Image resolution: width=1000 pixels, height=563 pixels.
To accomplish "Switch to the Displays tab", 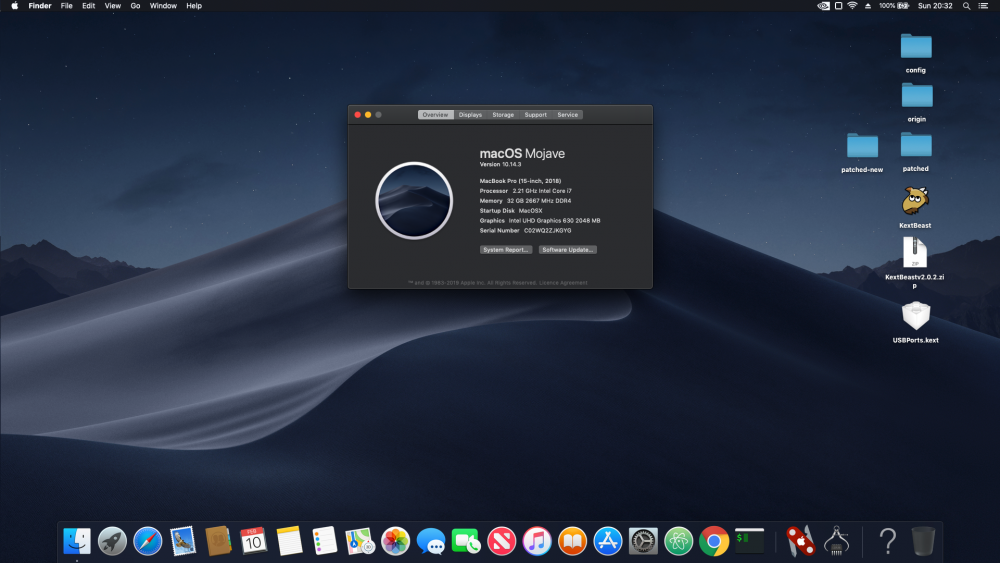I will coord(471,115).
